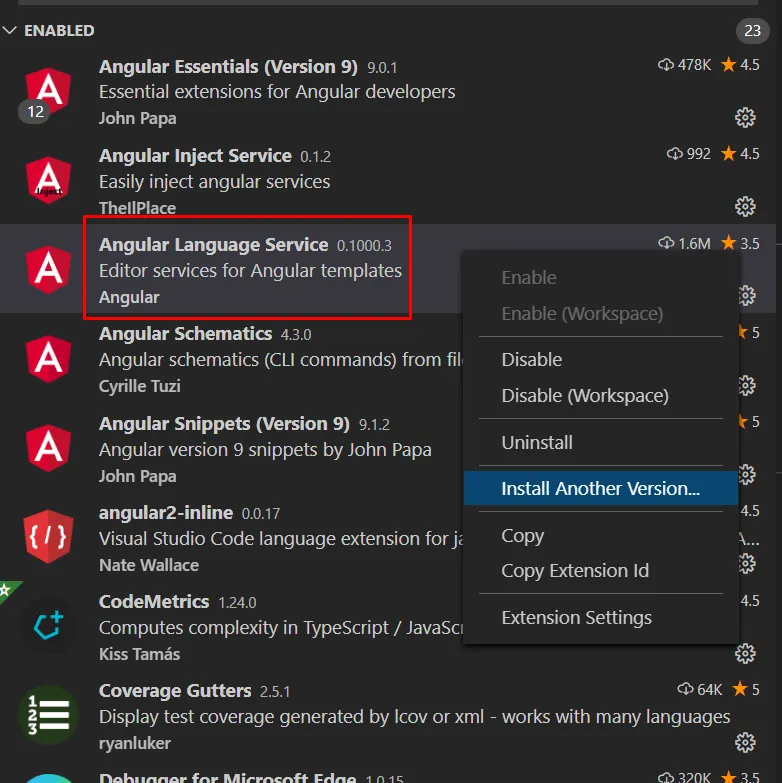Image resolution: width=782 pixels, height=783 pixels.
Task: Open manage gear for Angular Inject Service
Action: [745, 206]
